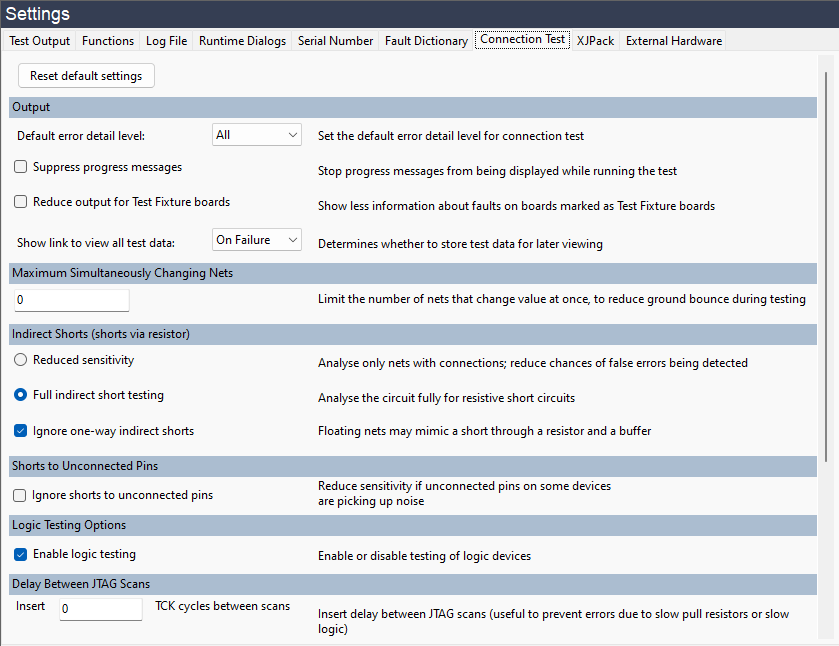The height and width of the screenshot is (646, 839).
Task: Open the Log File tab
Action: click(x=166, y=41)
